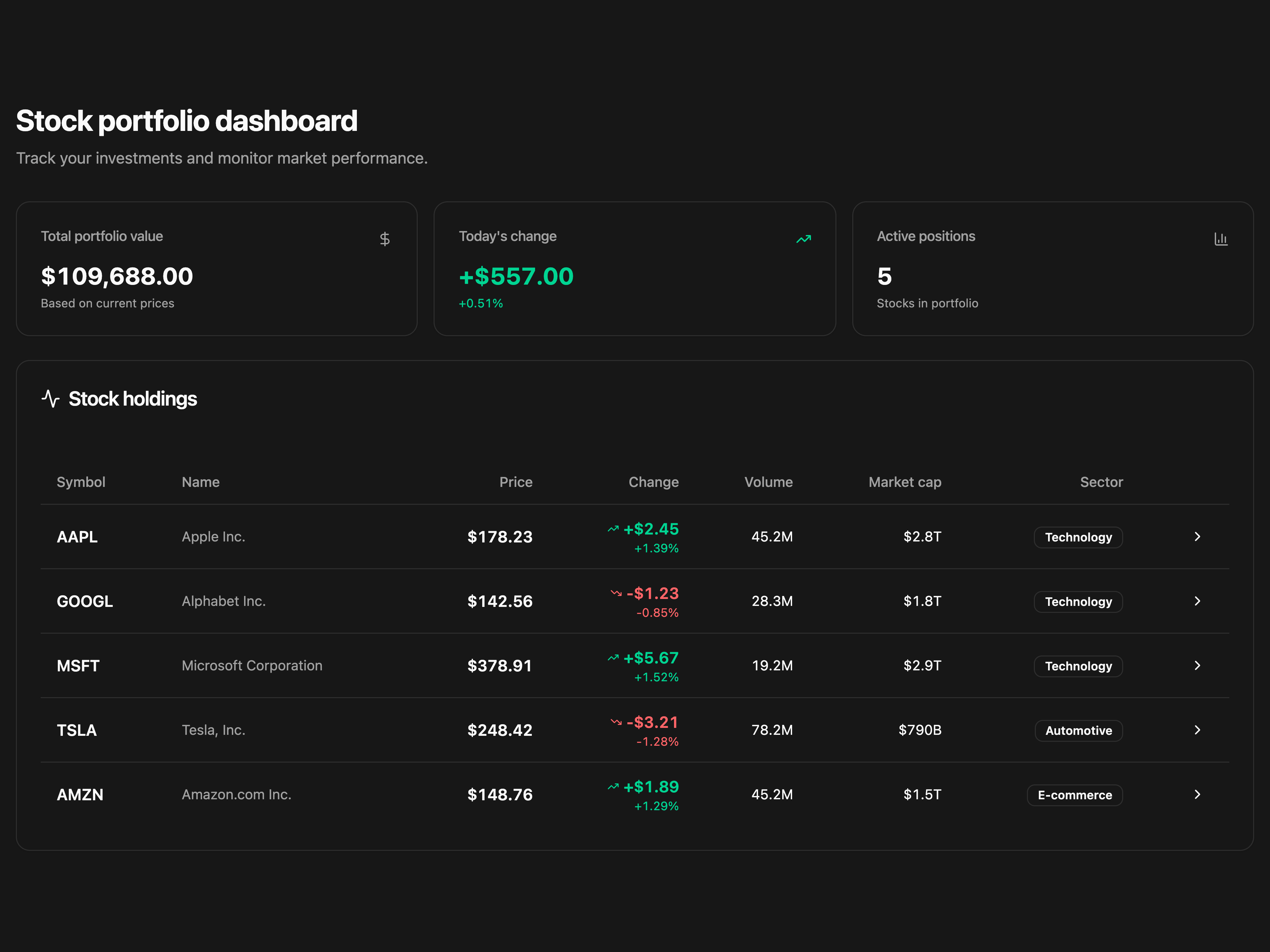Image resolution: width=1270 pixels, height=952 pixels.
Task: Click the $378.91 price value
Action: [x=499, y=665]
